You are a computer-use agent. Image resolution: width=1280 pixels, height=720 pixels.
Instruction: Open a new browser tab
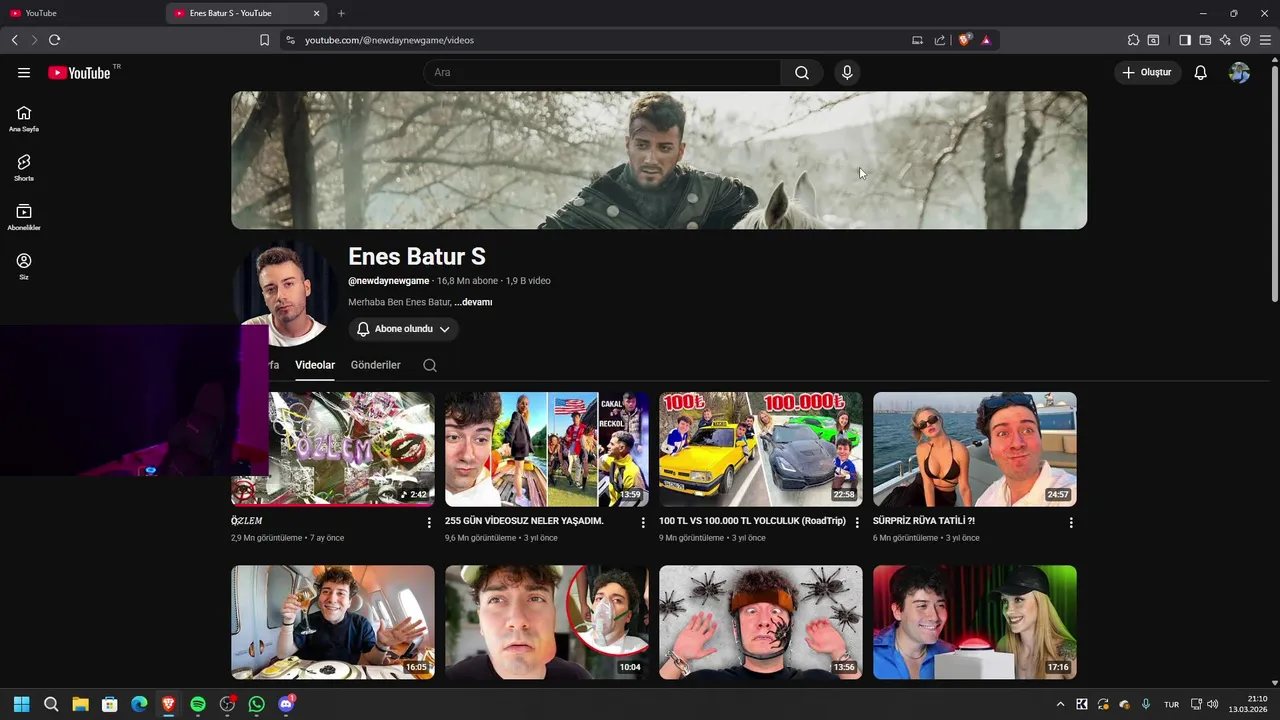341,13
